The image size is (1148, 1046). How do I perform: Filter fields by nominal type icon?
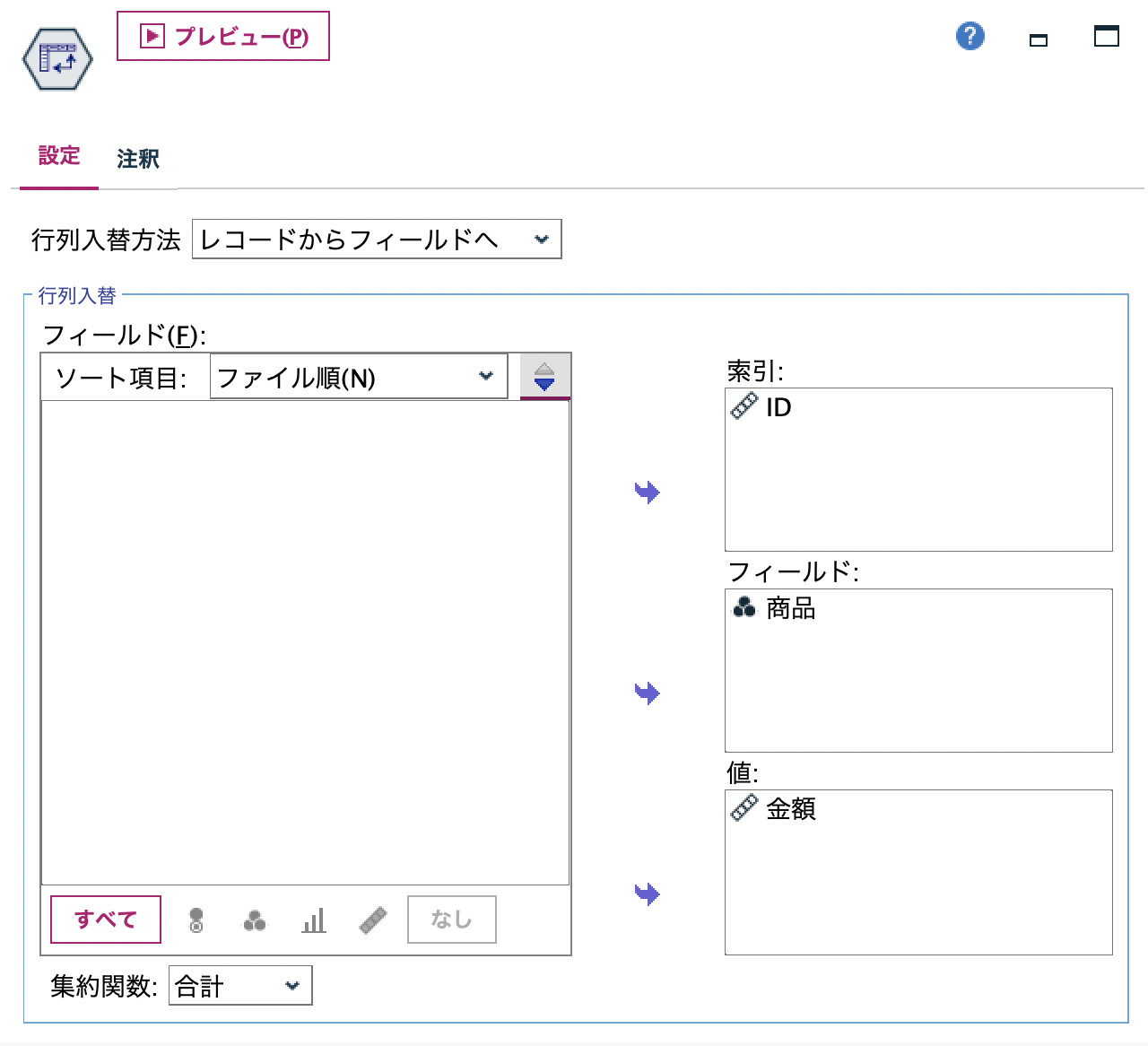253,919
